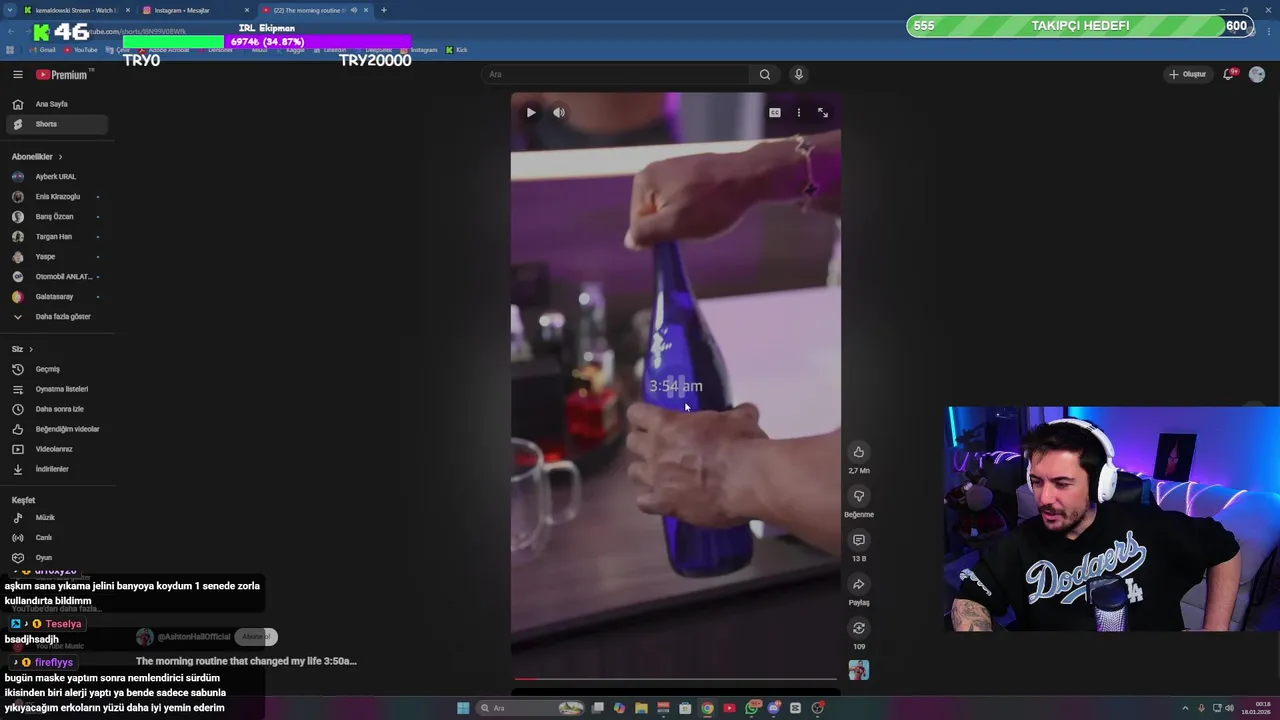Screen dimensions: 1280x720
Task: Open the notifications bell
Action: coord(1228,74)
